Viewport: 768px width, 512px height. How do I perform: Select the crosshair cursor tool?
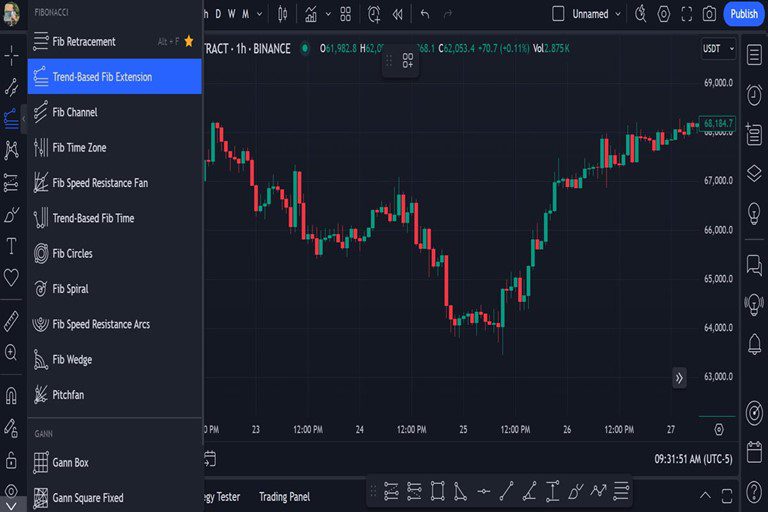coord(11,55)
